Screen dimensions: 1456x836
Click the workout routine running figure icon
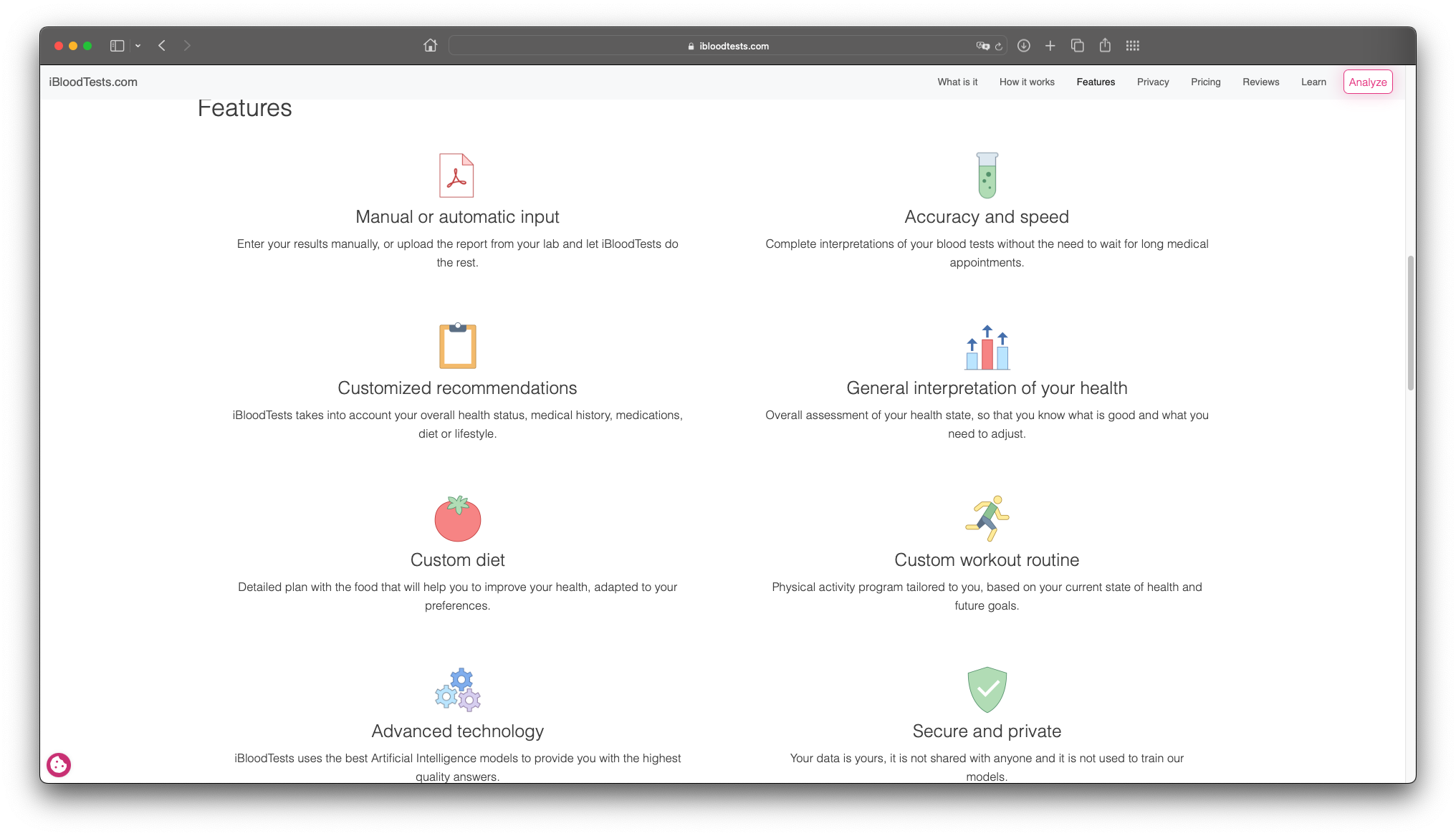tap(986, 517)
